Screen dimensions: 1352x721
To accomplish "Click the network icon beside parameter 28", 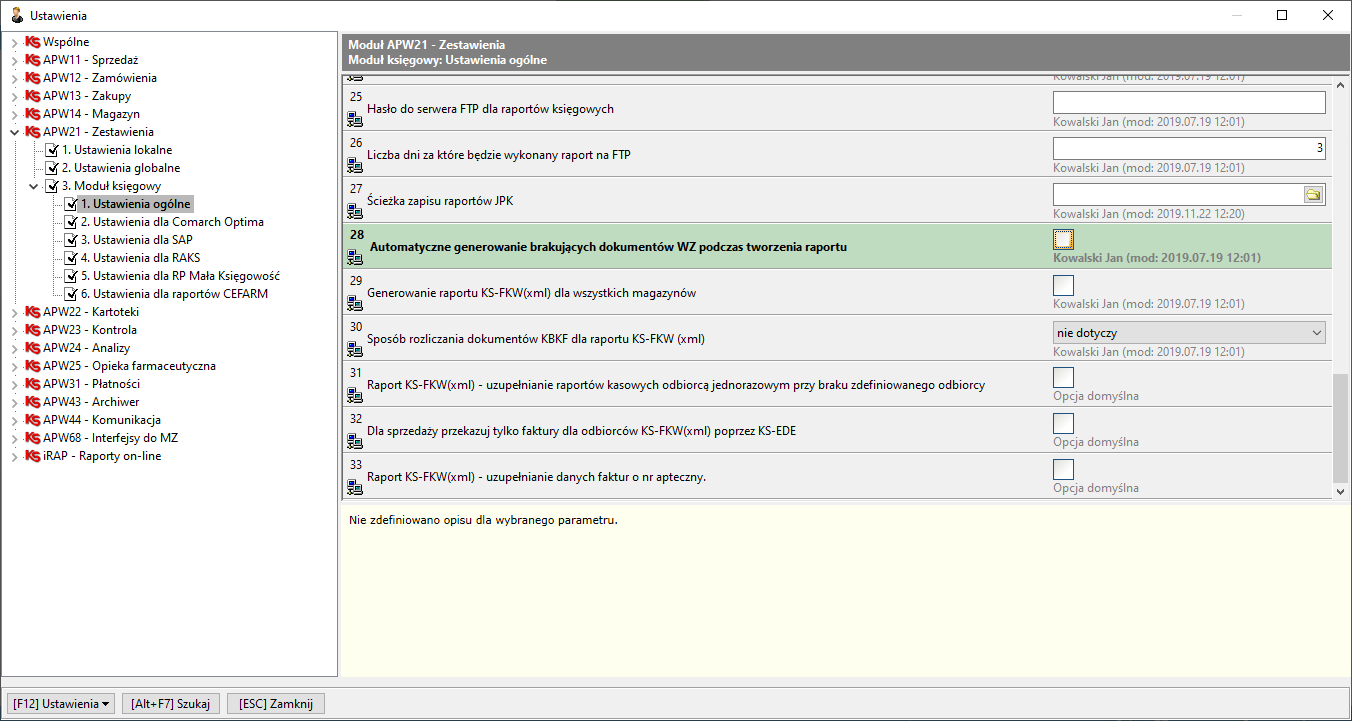I will click(x=354, y=257).
